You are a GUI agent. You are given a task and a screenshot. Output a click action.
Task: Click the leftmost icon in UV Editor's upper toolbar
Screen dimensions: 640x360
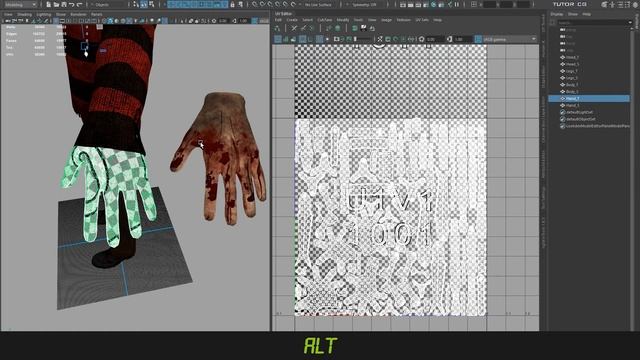tap(277, 28)
